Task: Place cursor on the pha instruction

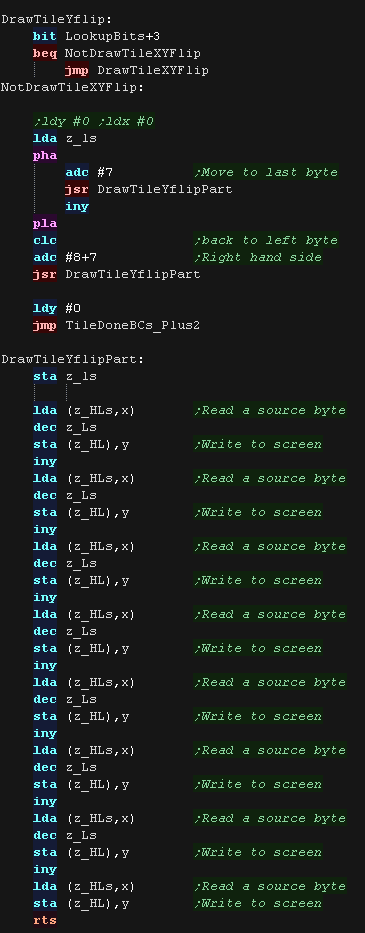Action: click(x=45, y=155)
